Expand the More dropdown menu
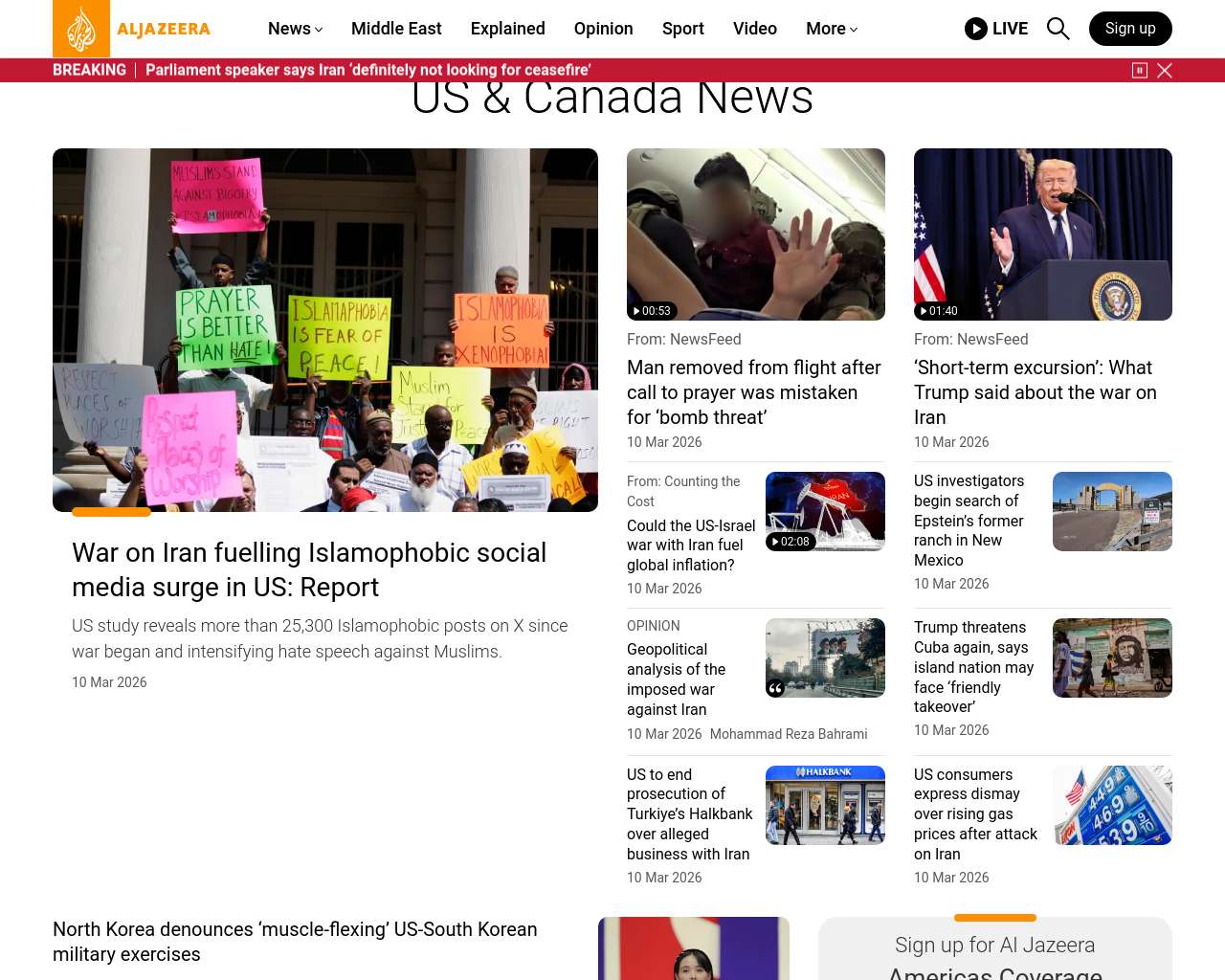The width and height of the screenshot is (1225, 980). click(x=831, y=29)
